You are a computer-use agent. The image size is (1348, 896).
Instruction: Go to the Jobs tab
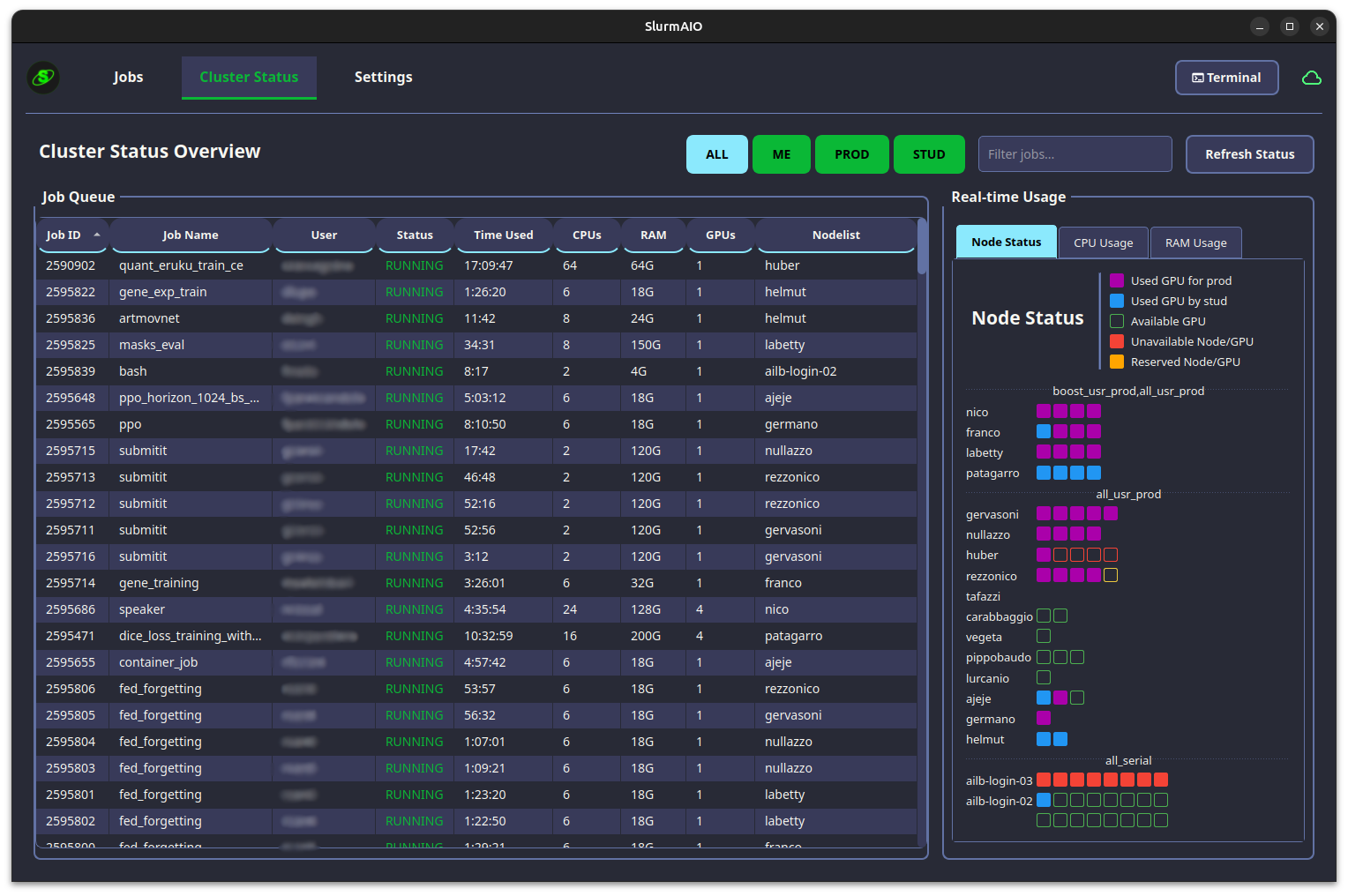[128, 78]
